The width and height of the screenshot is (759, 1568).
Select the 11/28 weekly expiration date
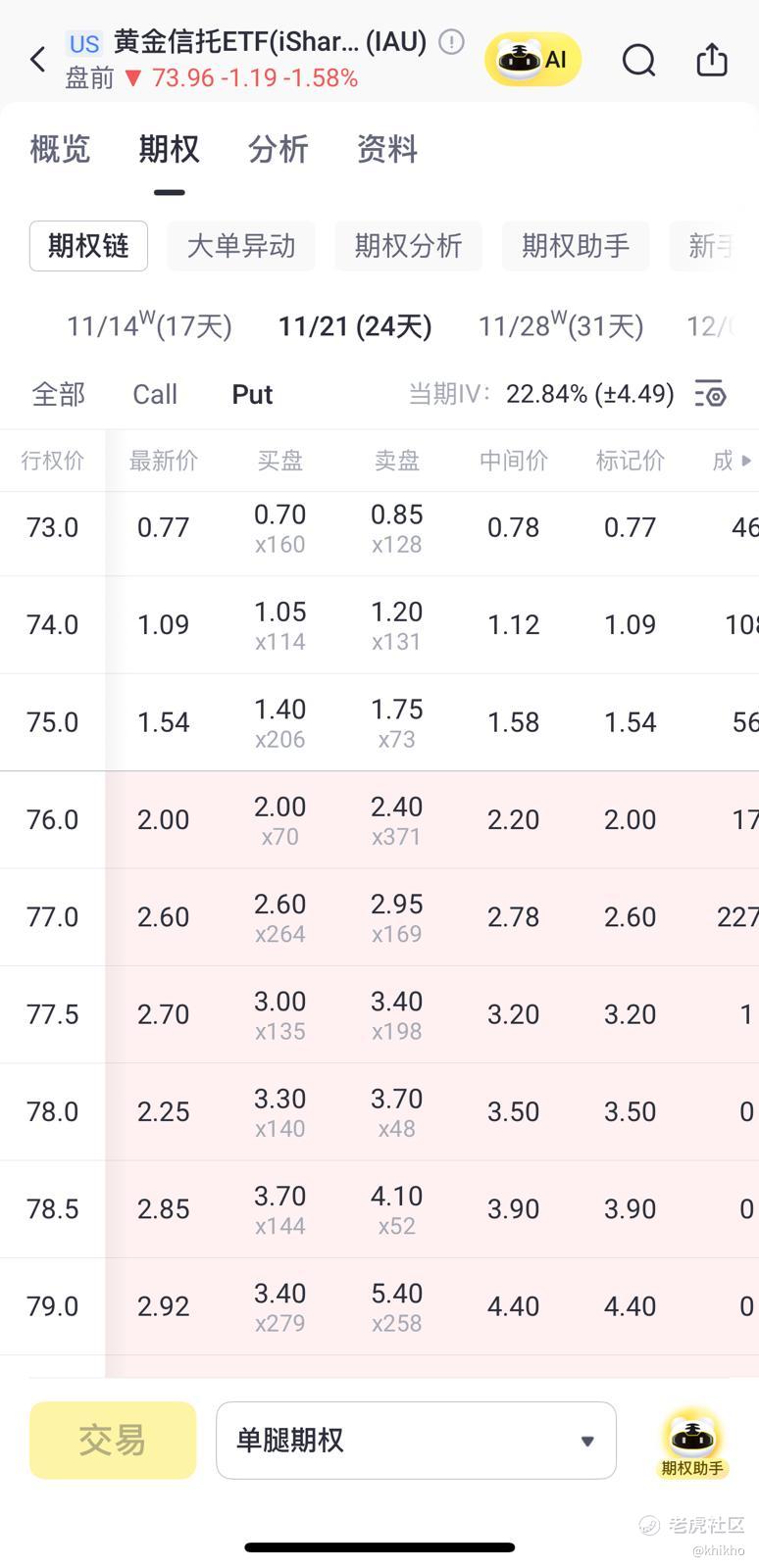(x=560, y=325)
